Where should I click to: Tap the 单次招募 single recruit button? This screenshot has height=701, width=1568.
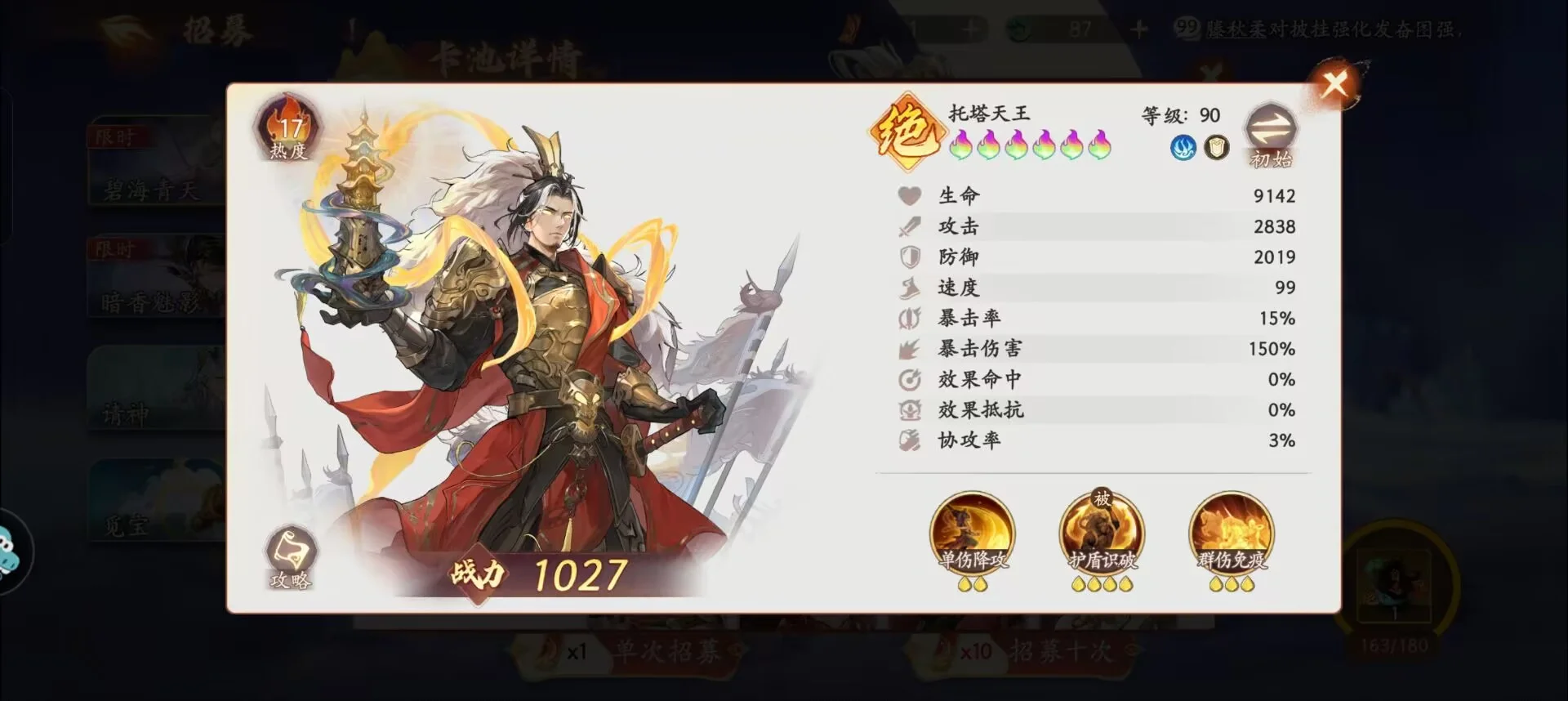click(x=627, y=651)
